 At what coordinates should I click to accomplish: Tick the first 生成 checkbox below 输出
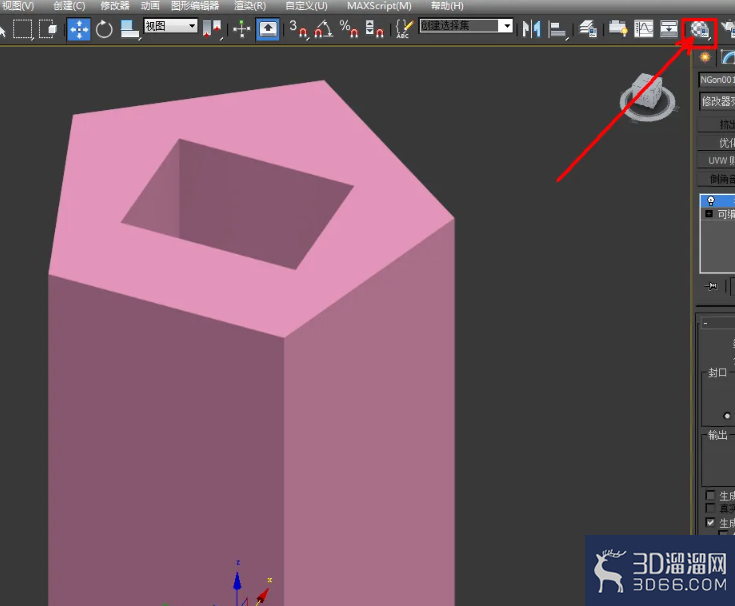[x=710, y=495]
